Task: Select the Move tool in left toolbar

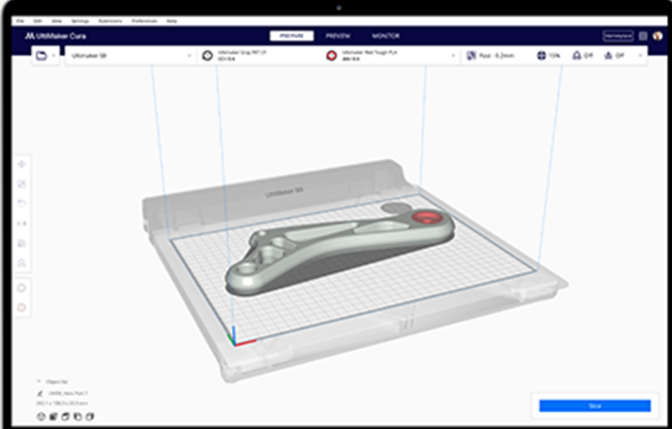Action: (22, 163)
